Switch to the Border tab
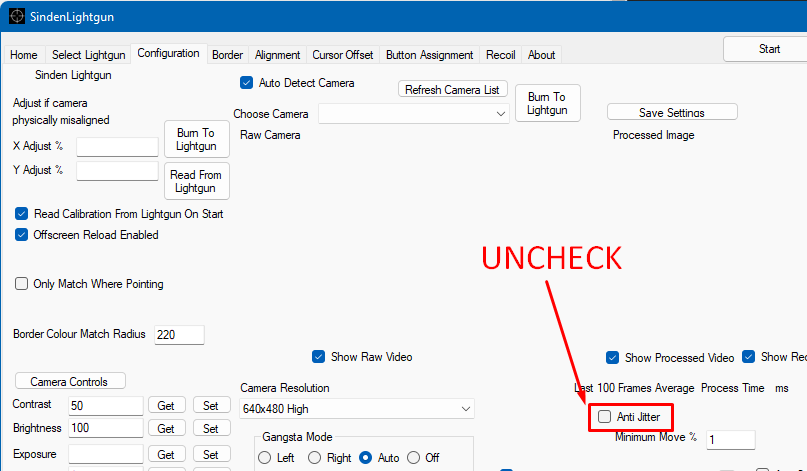The width and height of the screenshot is (807, 471). [x=227, y=55]
